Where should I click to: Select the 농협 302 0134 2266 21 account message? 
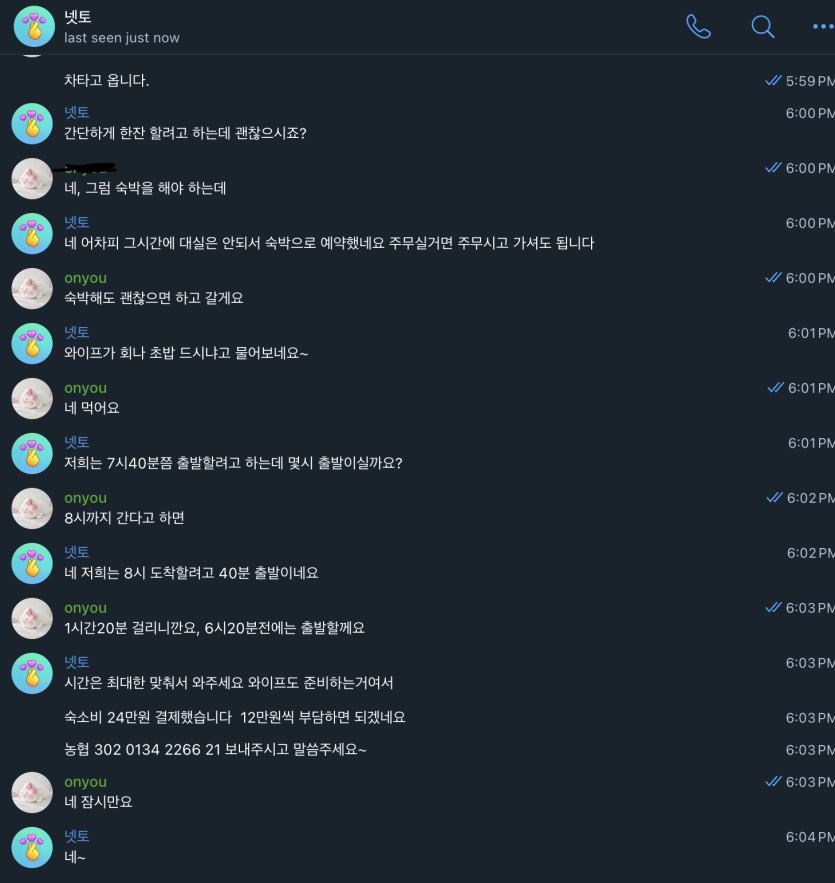click(215, 750)
